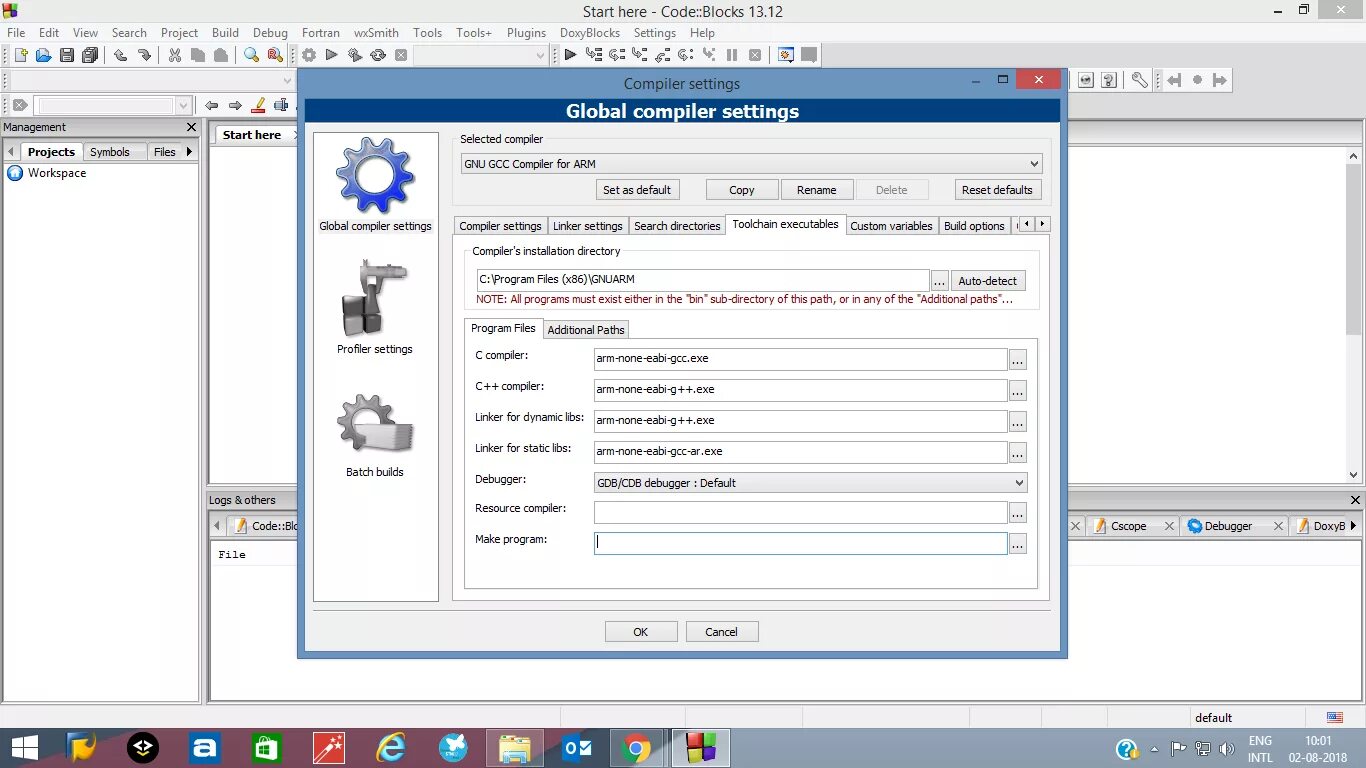Click the Copy compiler button
The height and width of the screenshot is (768, 1366).
pos(742,190)
